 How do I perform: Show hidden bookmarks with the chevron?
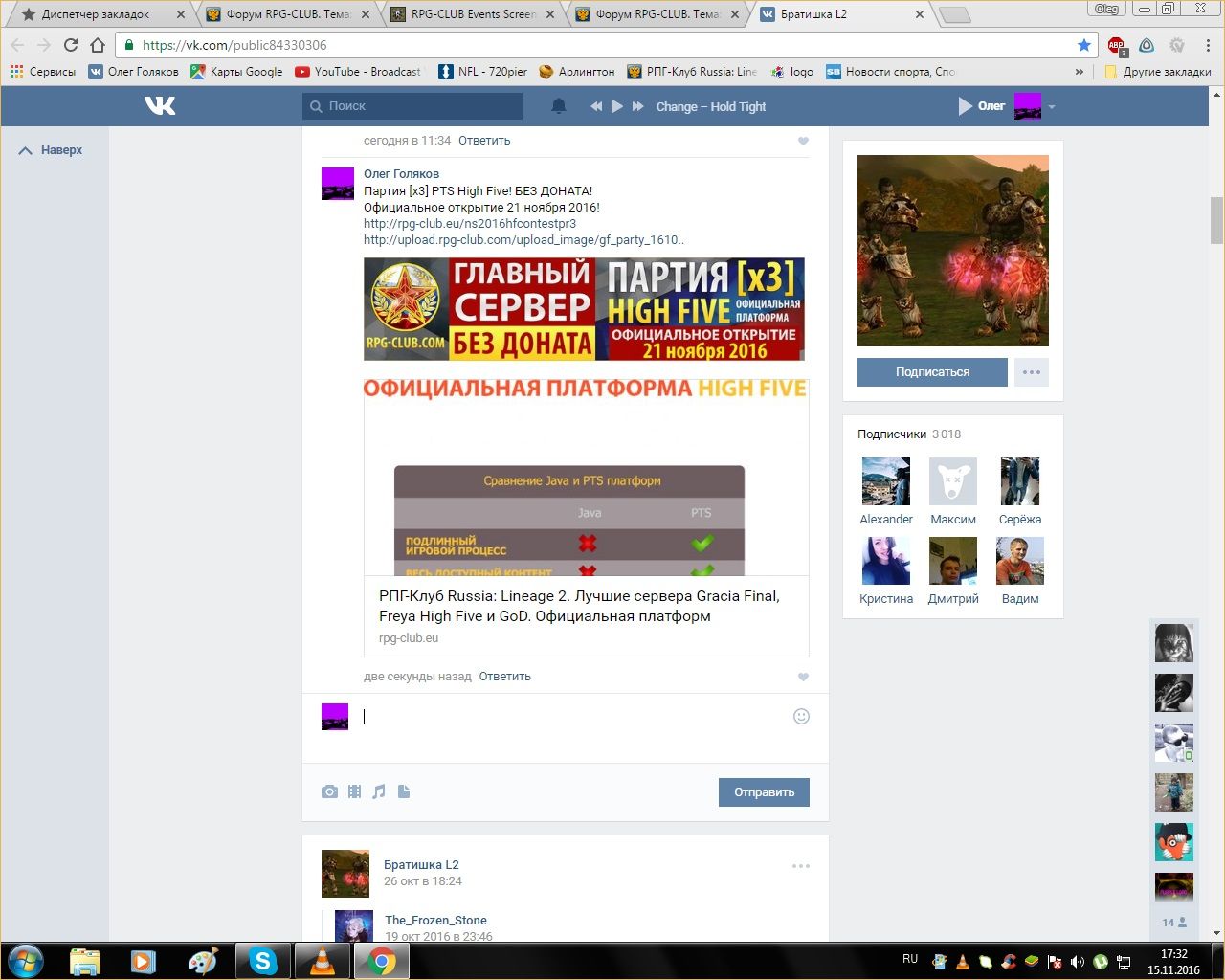click(1080, 72)
